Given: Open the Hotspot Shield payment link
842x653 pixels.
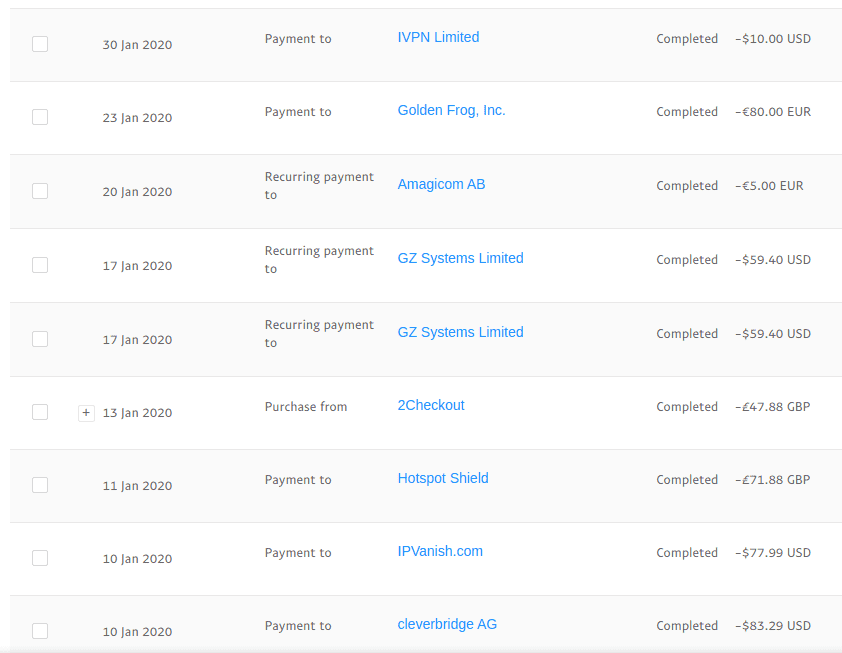Looking at the screenshot, I should tap(443, 478).
